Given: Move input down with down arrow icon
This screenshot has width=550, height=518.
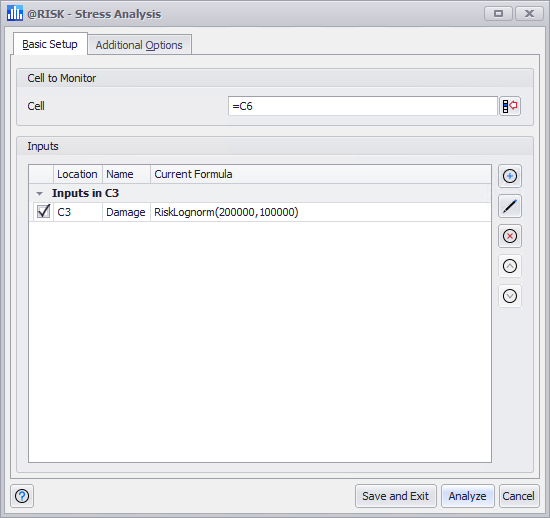Looking at the screenshot, I should (510, 296).
